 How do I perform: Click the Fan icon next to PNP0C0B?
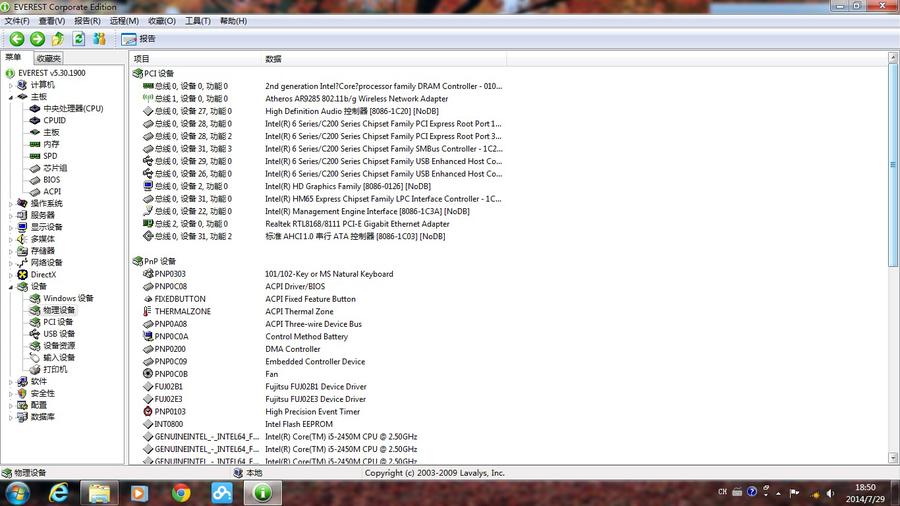tap(148, 374)
